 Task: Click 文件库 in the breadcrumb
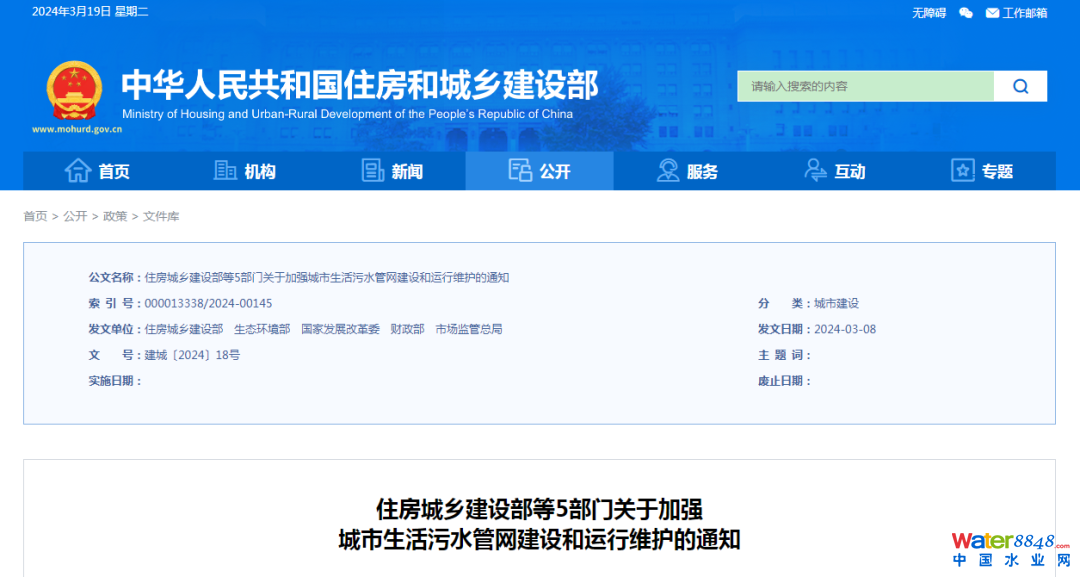[161, 216]
